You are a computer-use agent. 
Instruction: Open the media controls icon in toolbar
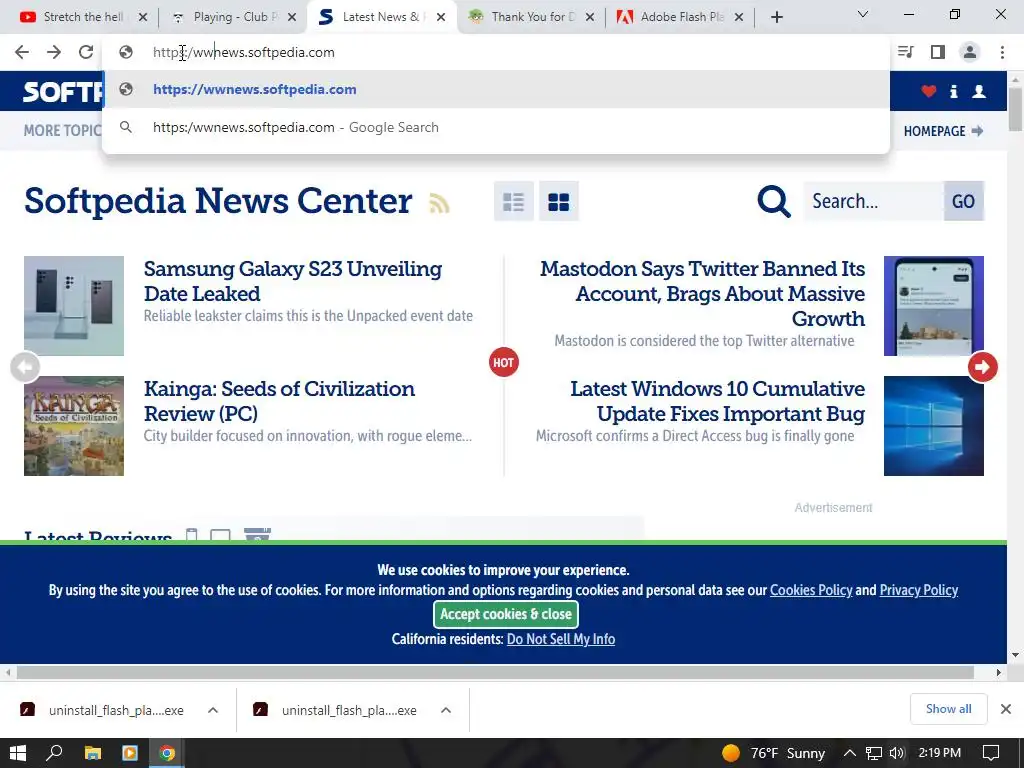click(x=906, y=52)
